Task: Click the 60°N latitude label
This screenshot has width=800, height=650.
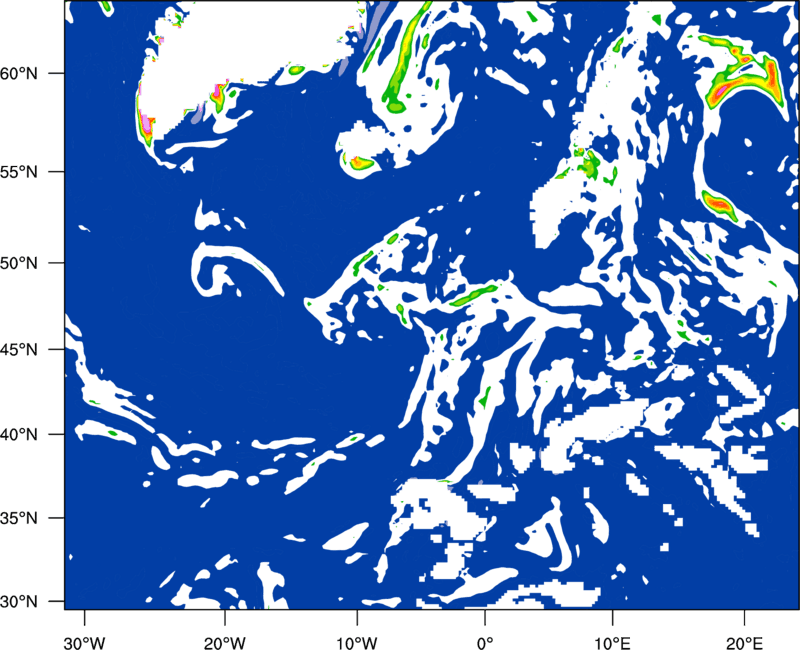Action: click(x=19, y=73)
